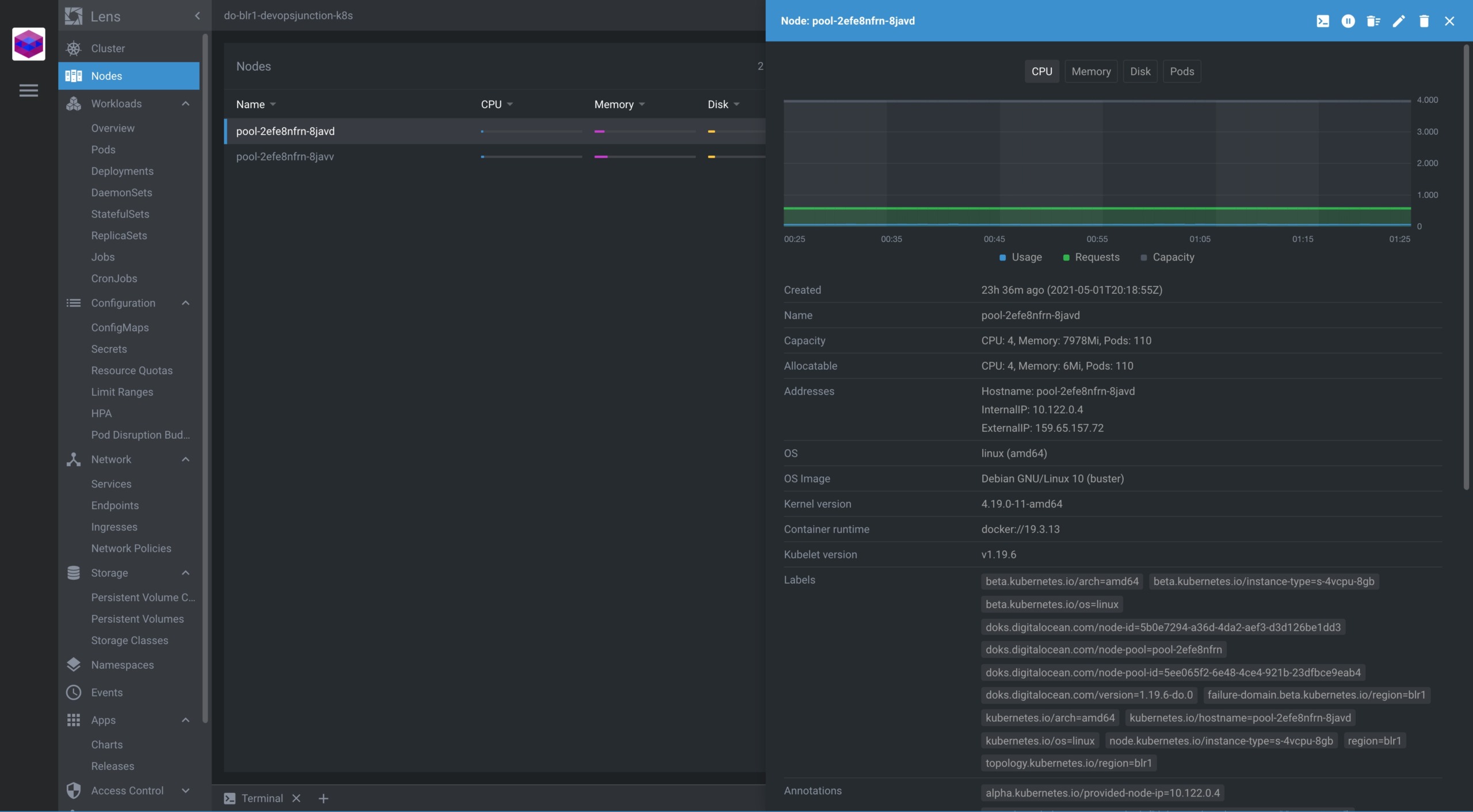The width and height of the screenshot is (1473, 812).
Task: Click the Network icon in sidebar
Action: (x=74, y=459)
